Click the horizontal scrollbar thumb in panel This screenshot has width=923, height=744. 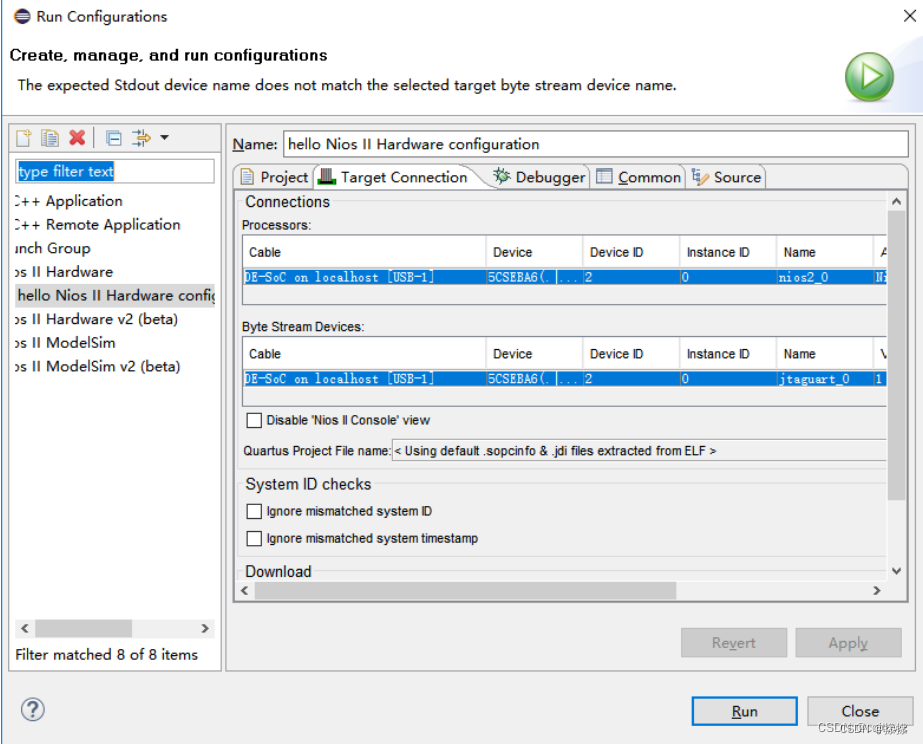pyautogui.click(x=465, y=590)
